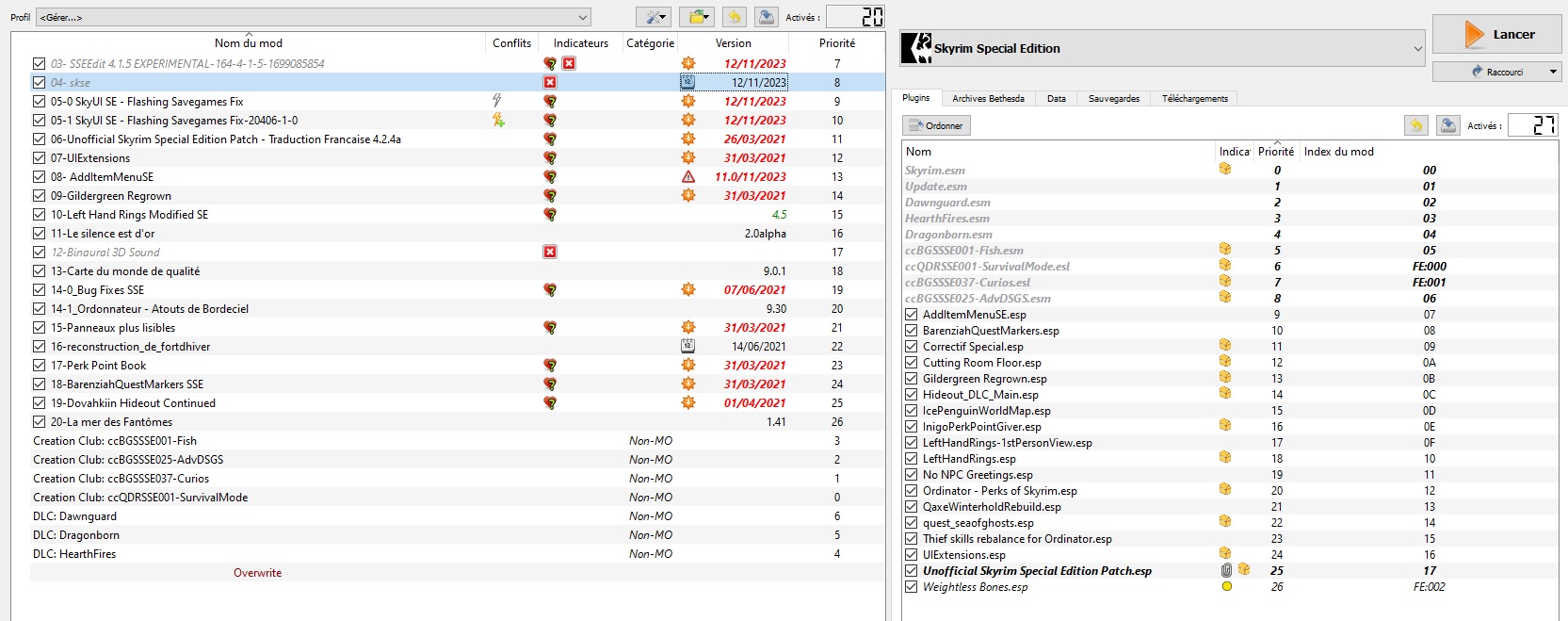Viewport: 1568px width, 621px height.
Task: Click update-available sun icon for UIExtensions mod
Action: 688,157
